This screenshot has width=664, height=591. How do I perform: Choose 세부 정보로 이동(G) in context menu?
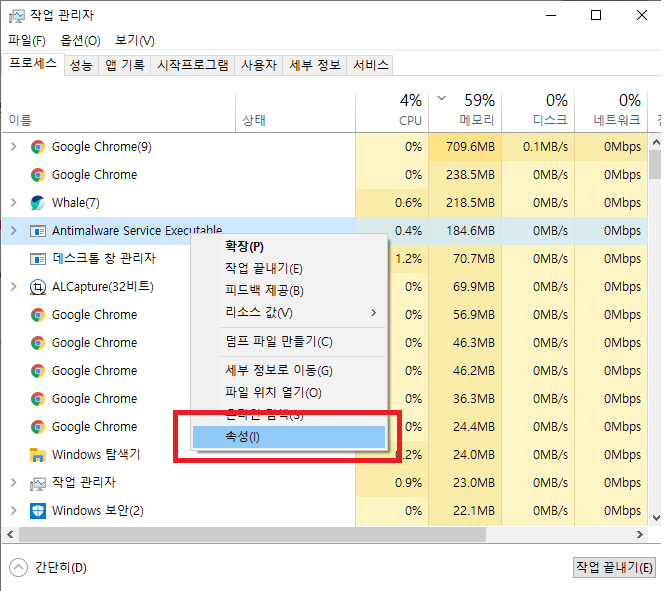pyautogui.click(x=289, y=370)
